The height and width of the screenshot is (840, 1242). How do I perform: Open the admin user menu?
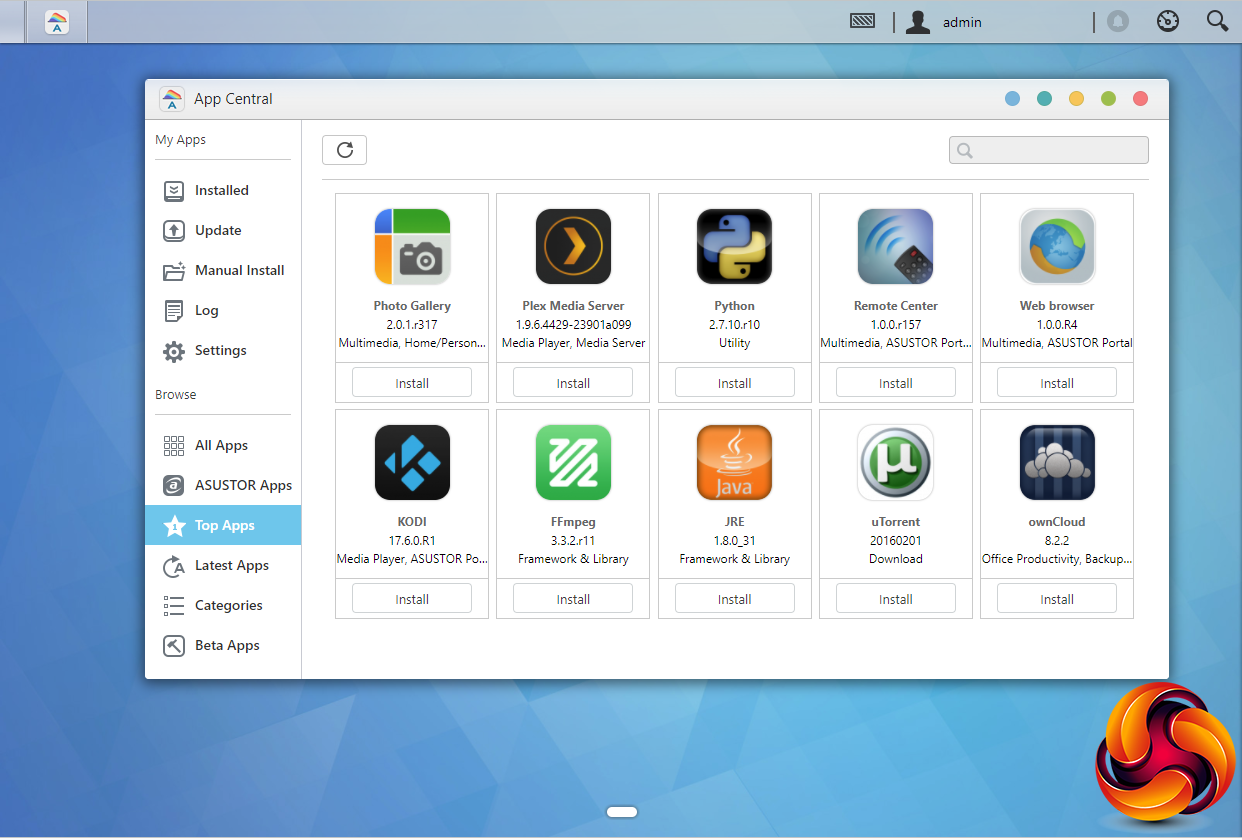click(943, 22)
